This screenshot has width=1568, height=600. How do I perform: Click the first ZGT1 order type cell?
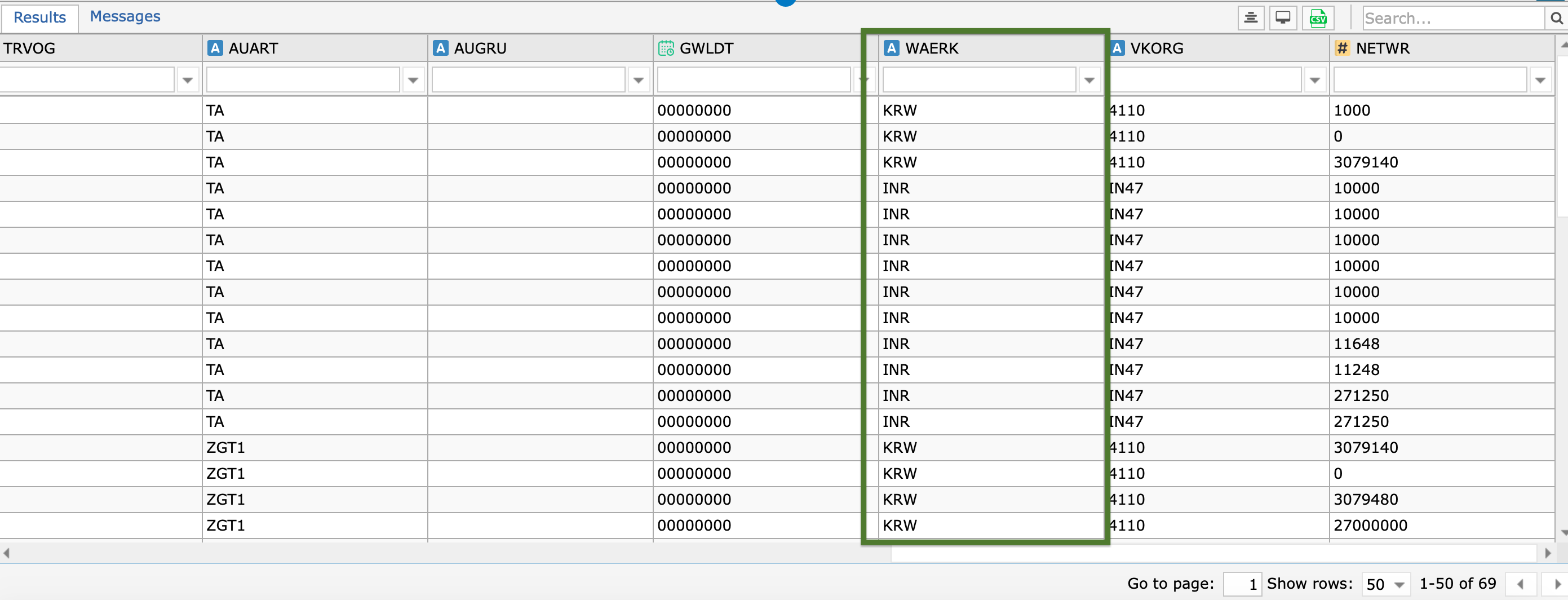pos(315,448)
